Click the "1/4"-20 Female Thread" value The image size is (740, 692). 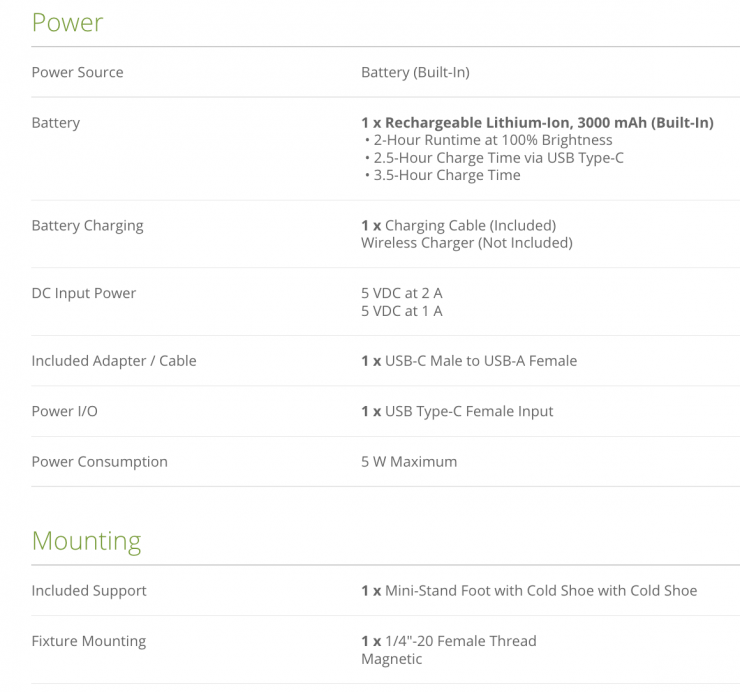461,641
